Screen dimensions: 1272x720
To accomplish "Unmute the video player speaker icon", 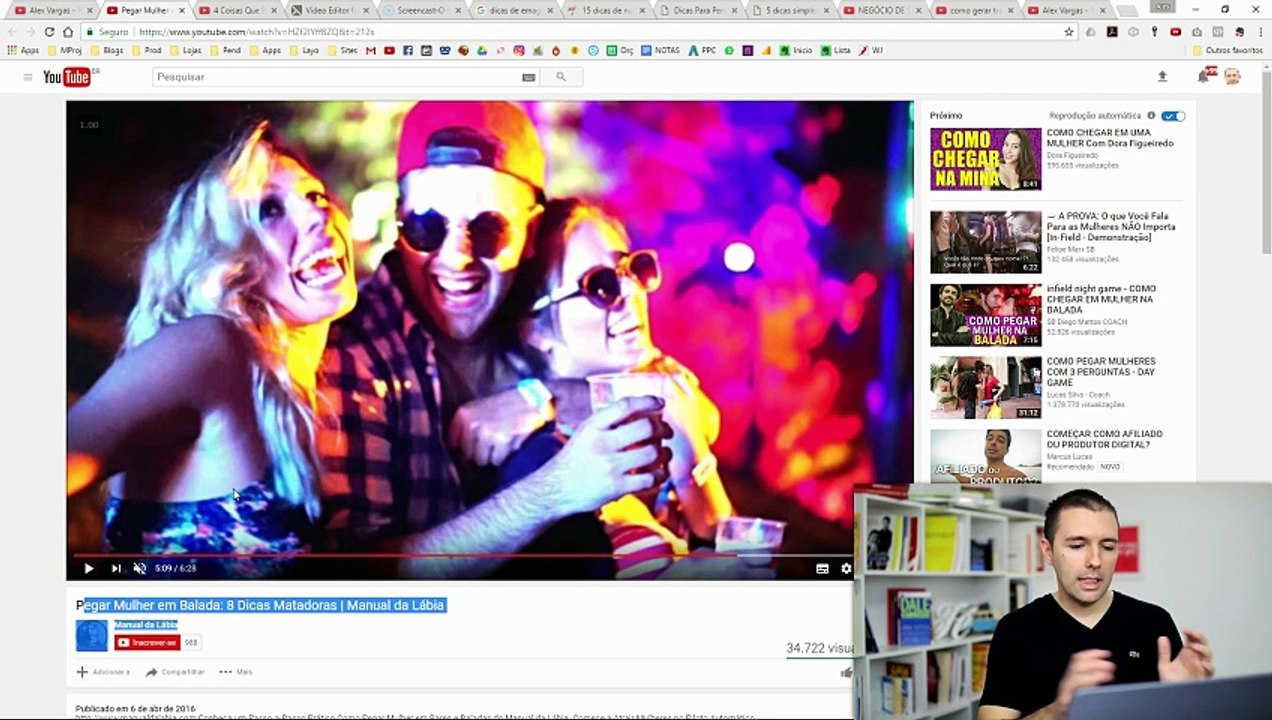I will (x=139, y=568).
